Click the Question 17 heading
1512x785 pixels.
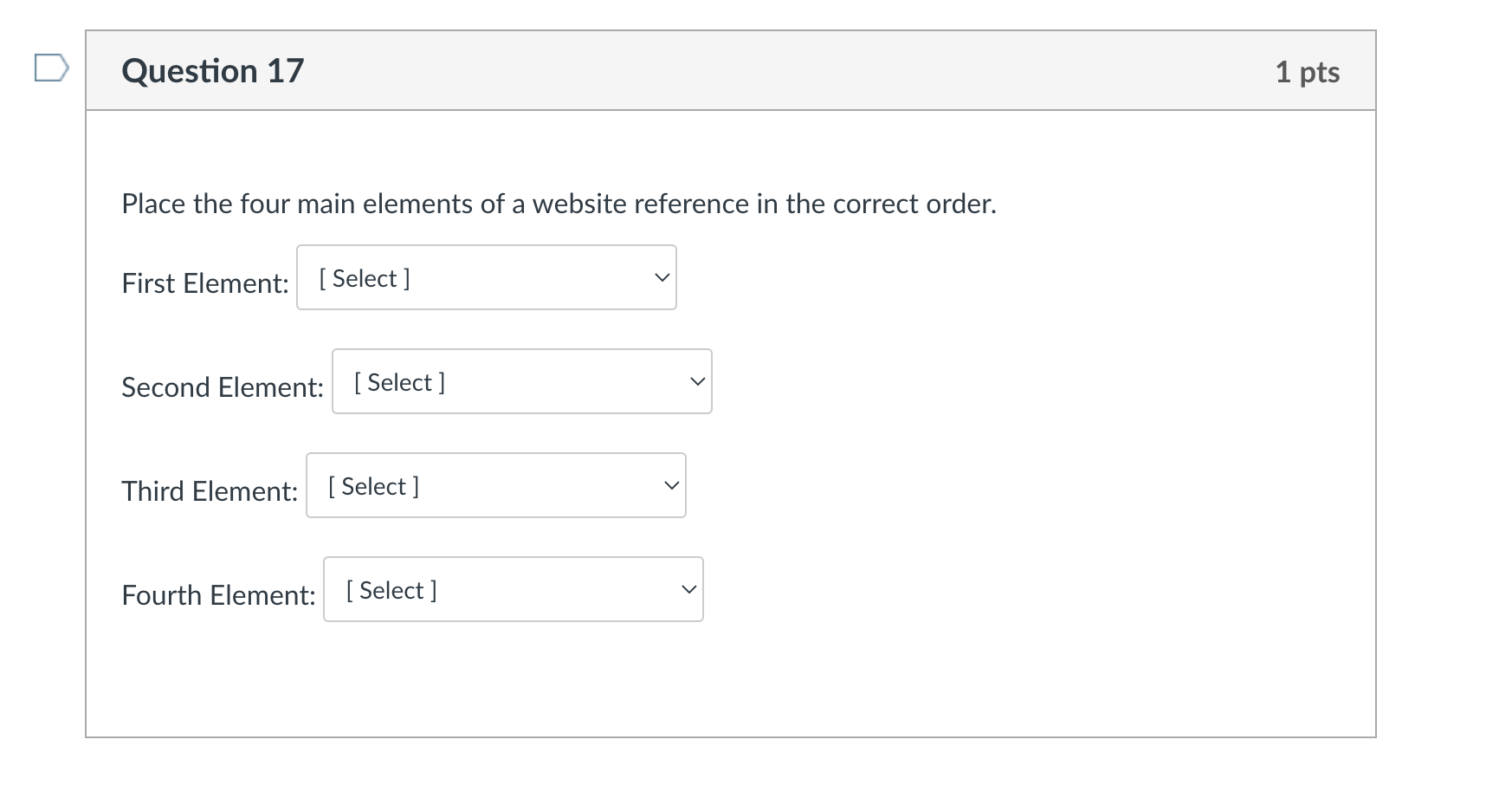tap(213, 71)
